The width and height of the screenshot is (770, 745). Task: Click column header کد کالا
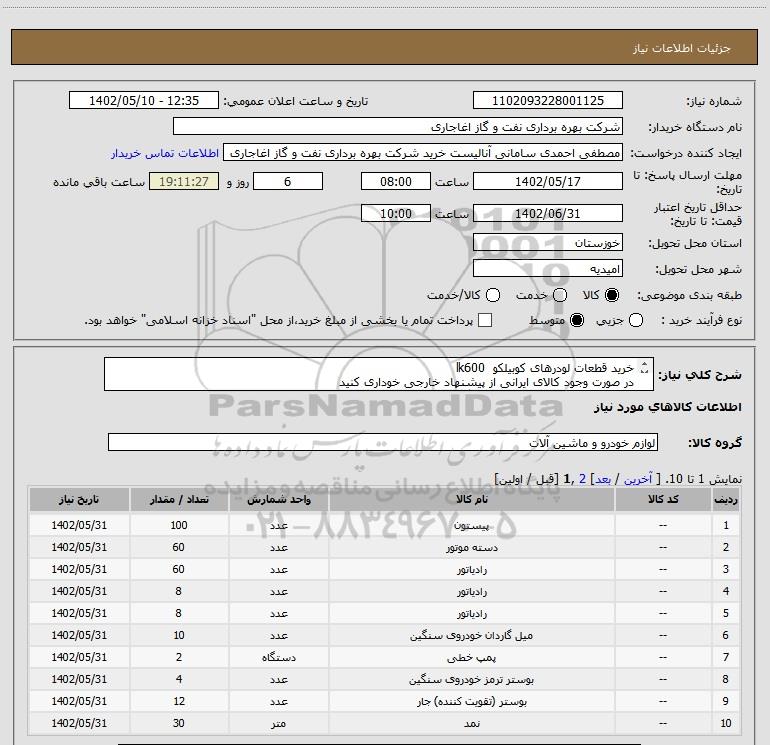663,499
